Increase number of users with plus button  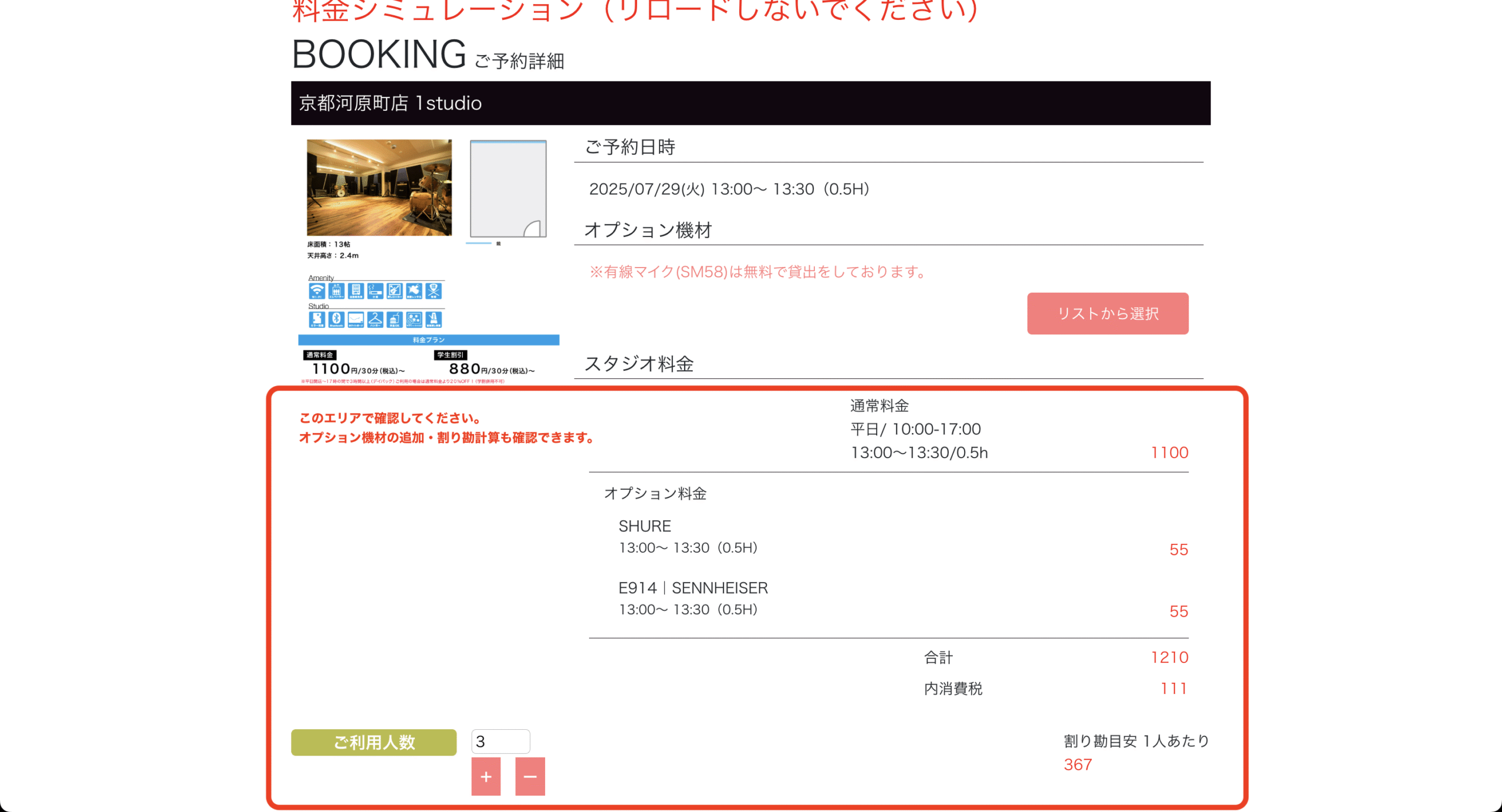[486, 776]
